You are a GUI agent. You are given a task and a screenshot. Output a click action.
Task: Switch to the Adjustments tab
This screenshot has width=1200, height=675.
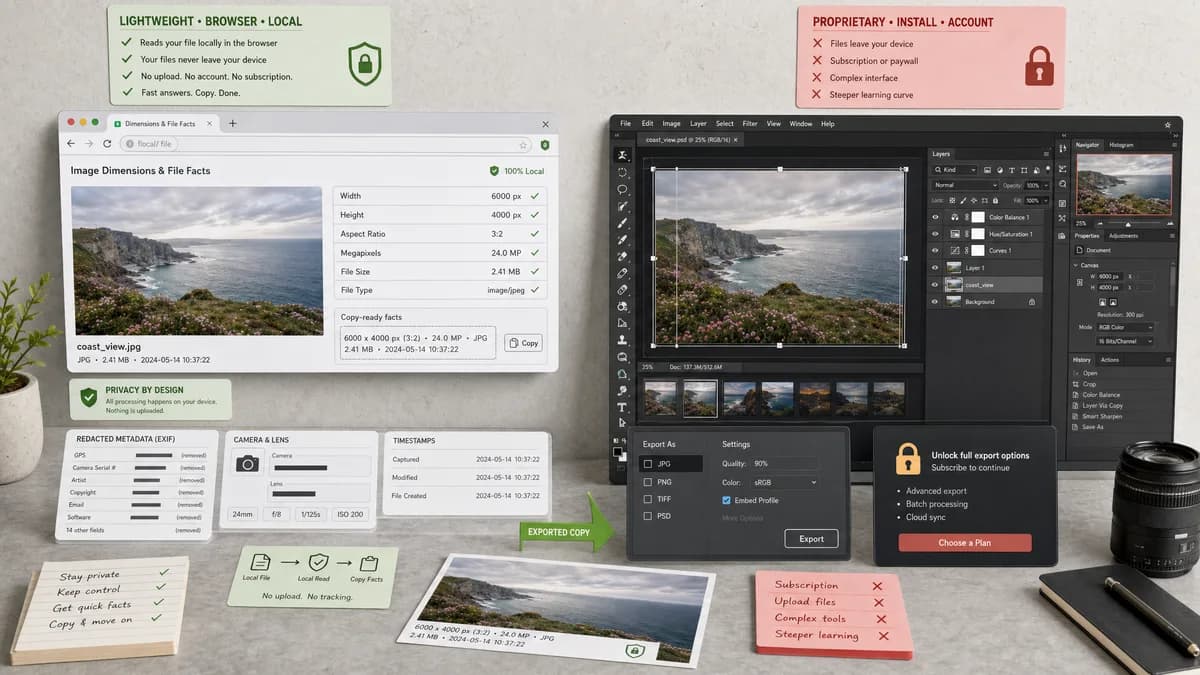pyautogui.click(x=1123, y=236)
